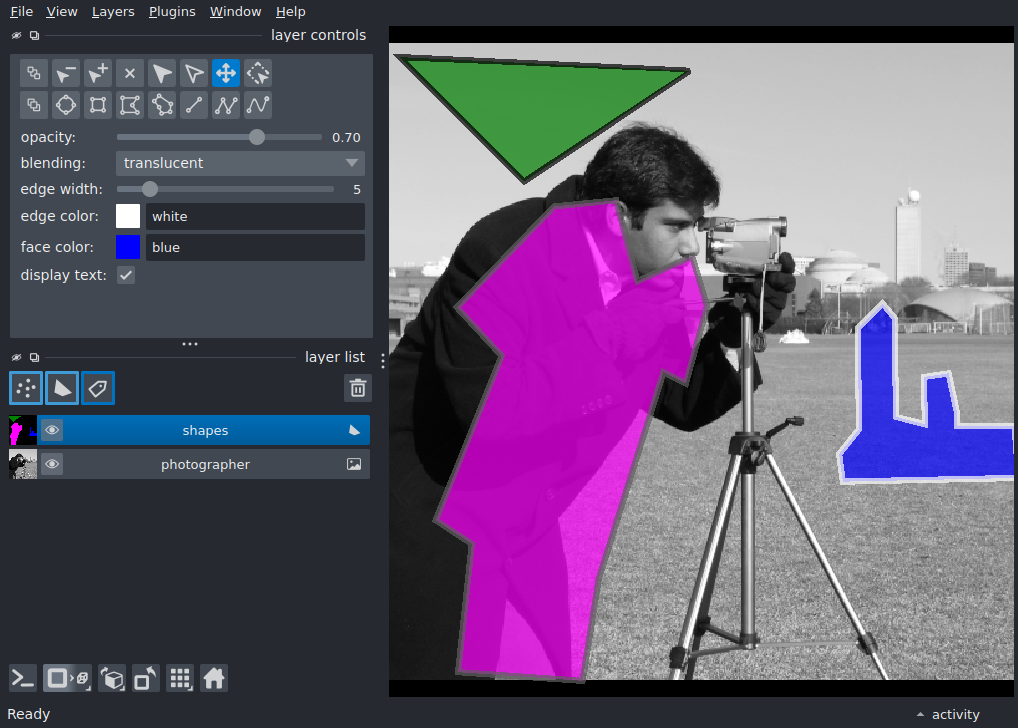
Task: Hide layer list panel title bar
Action: coord(16,357)
